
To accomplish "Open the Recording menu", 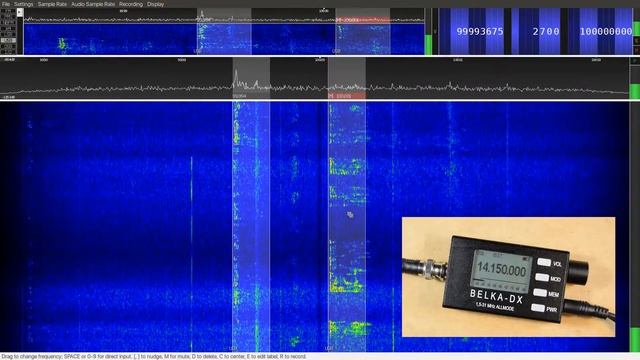I will (131, 4).
